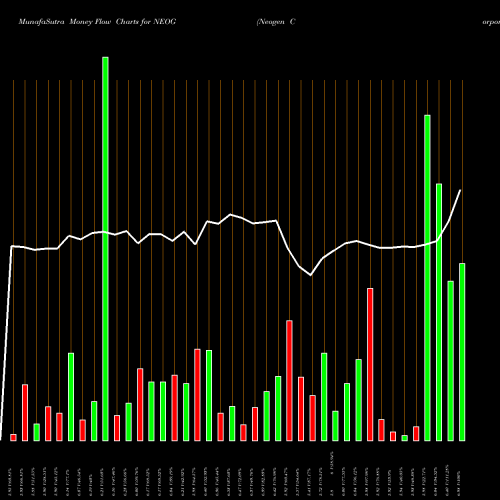The image size is (500, 500).
Task: Pick the first leftmost small red bar
Action: pos(13,438)
